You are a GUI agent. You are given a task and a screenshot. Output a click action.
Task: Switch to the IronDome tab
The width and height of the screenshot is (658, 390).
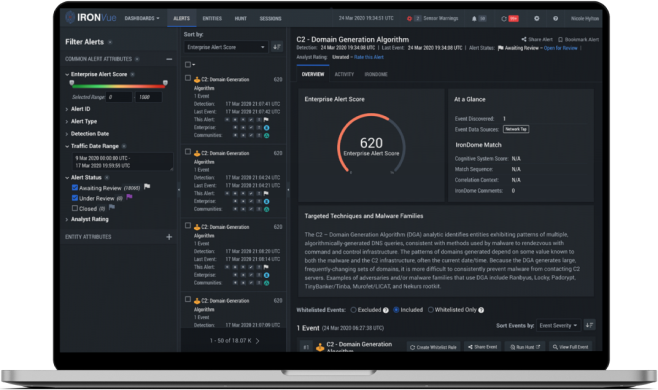point(376,74)
